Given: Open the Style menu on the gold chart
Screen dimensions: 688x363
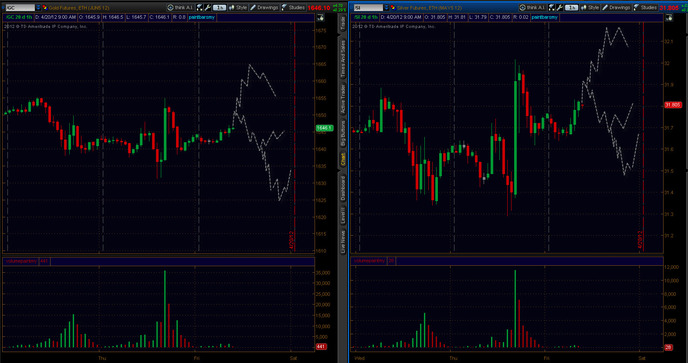Looking at the screenshot, I should (x=238, y=7).
